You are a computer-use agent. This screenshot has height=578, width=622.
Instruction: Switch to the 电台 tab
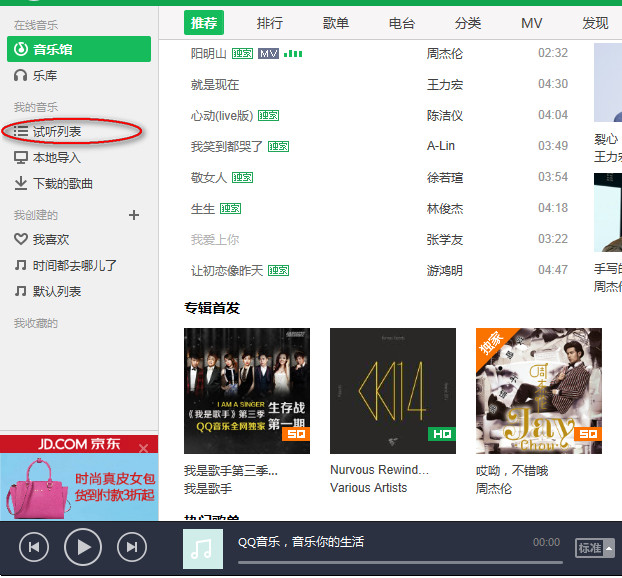point(402,23)
